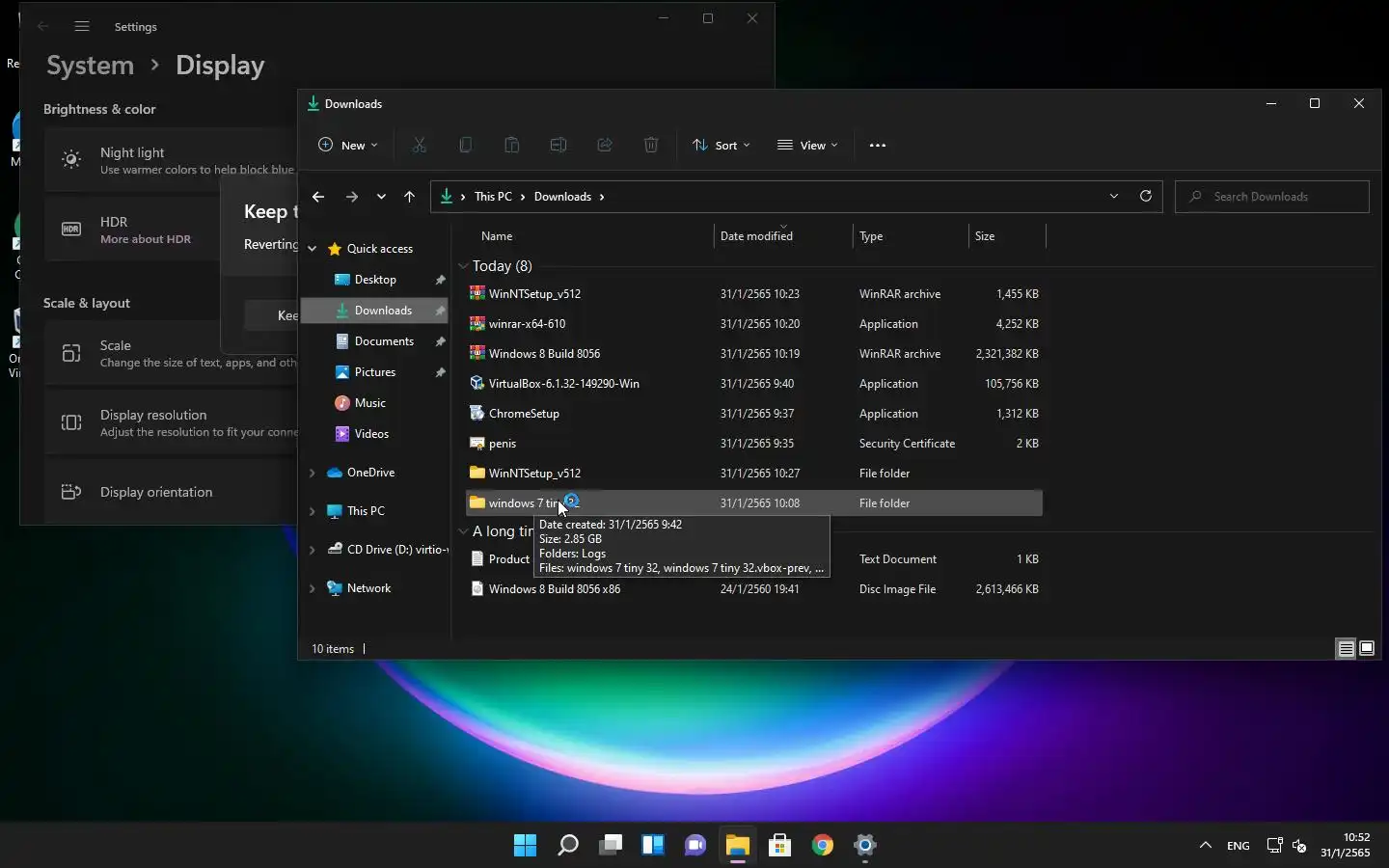Image resolution: width=1389 pixels, height=868 pixels.
Task: Open taskbar Search magnifier
Action: [x=568, y=846]
